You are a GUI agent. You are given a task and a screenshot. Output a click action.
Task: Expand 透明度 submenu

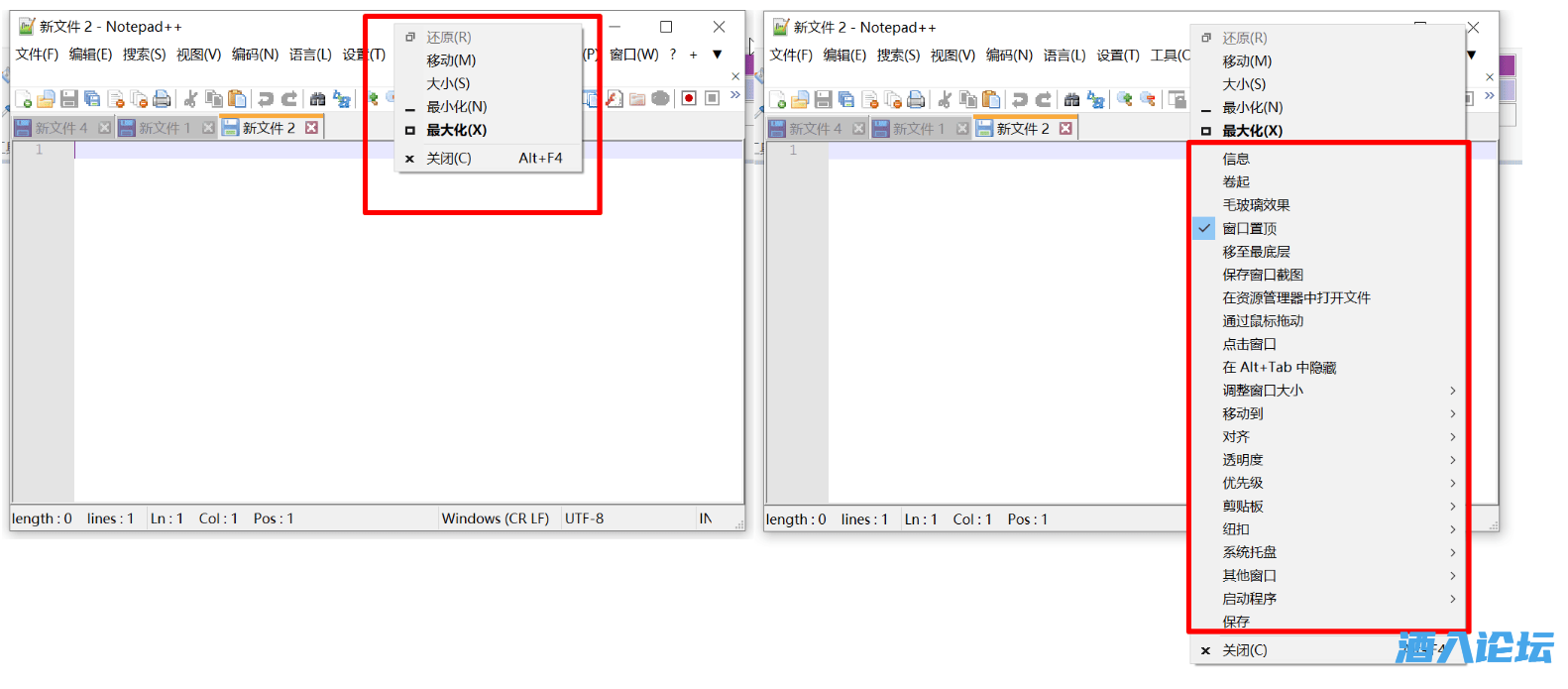pos(1328,460)
